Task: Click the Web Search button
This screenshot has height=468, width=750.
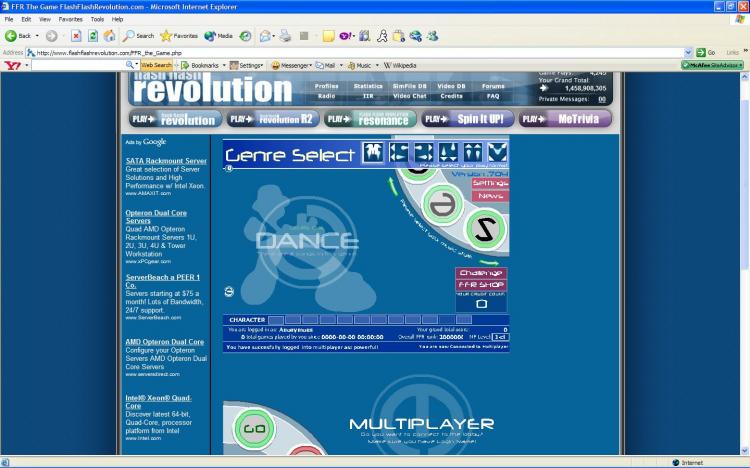Action: 156,65
